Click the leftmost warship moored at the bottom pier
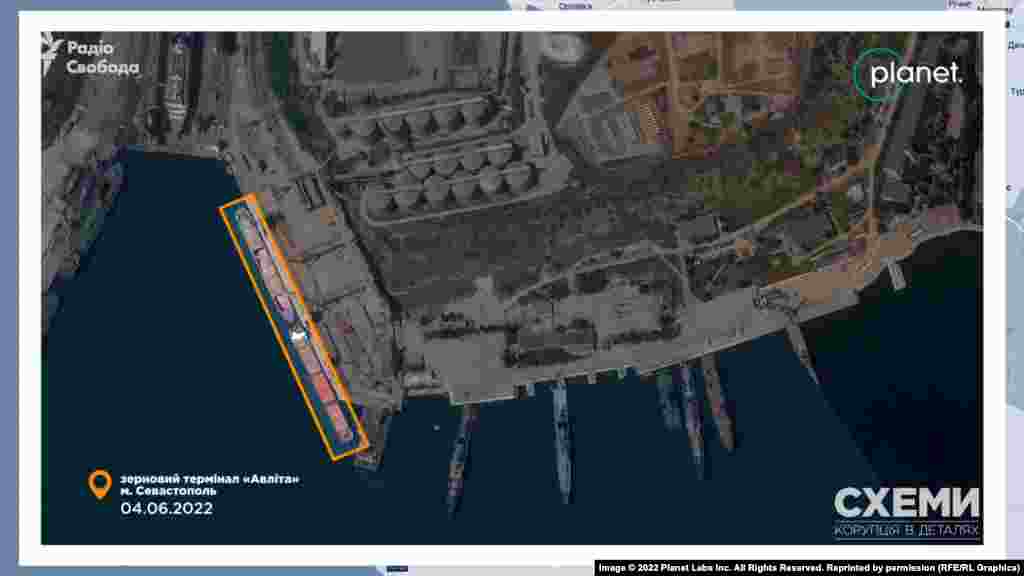The width and height of the screenshot is (1024, 576). [x=459, y=455]
